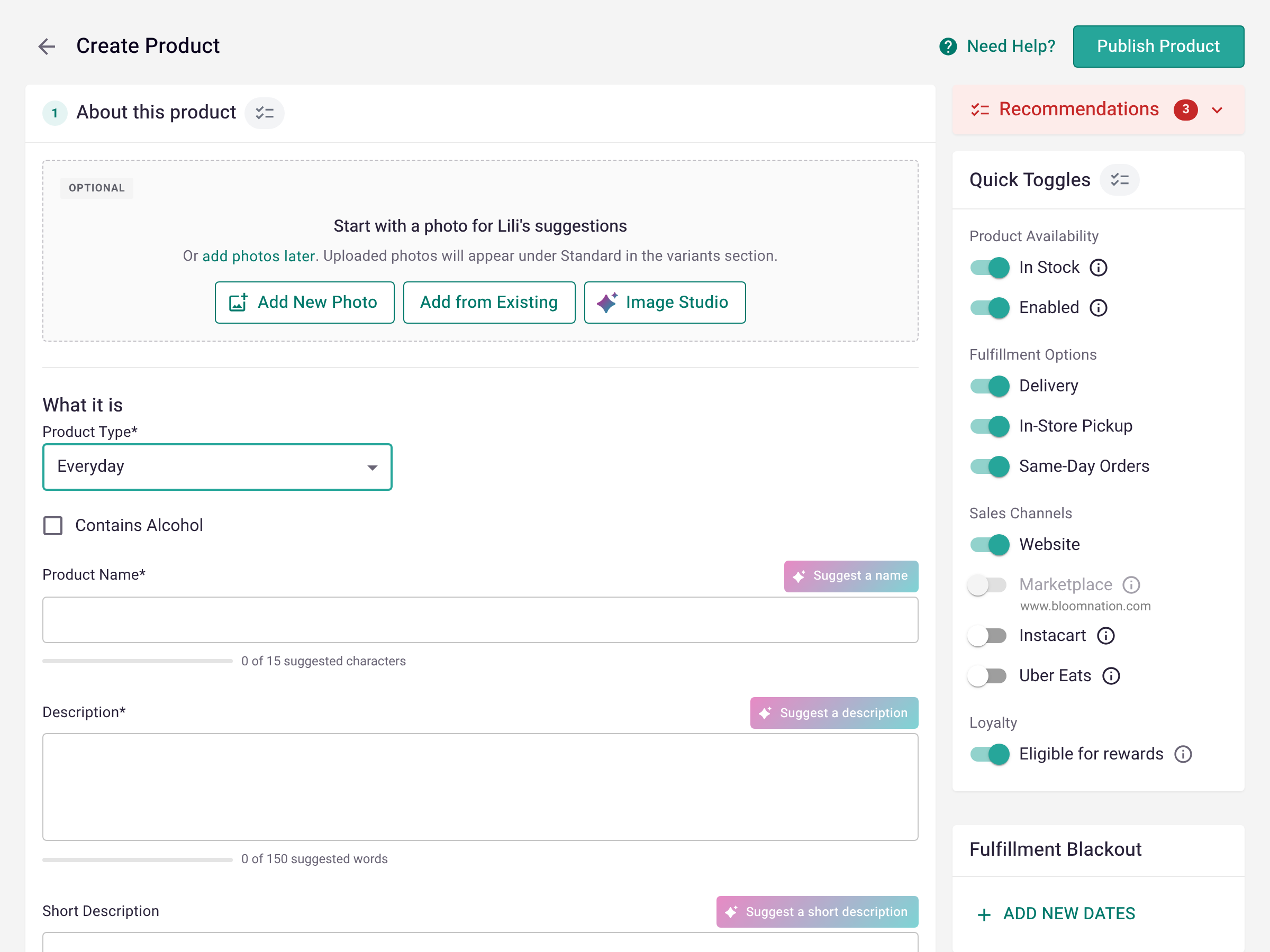The image size is (1270, 952).
Task: Toggle the In Stock switch
Action: tap(990, 268)
